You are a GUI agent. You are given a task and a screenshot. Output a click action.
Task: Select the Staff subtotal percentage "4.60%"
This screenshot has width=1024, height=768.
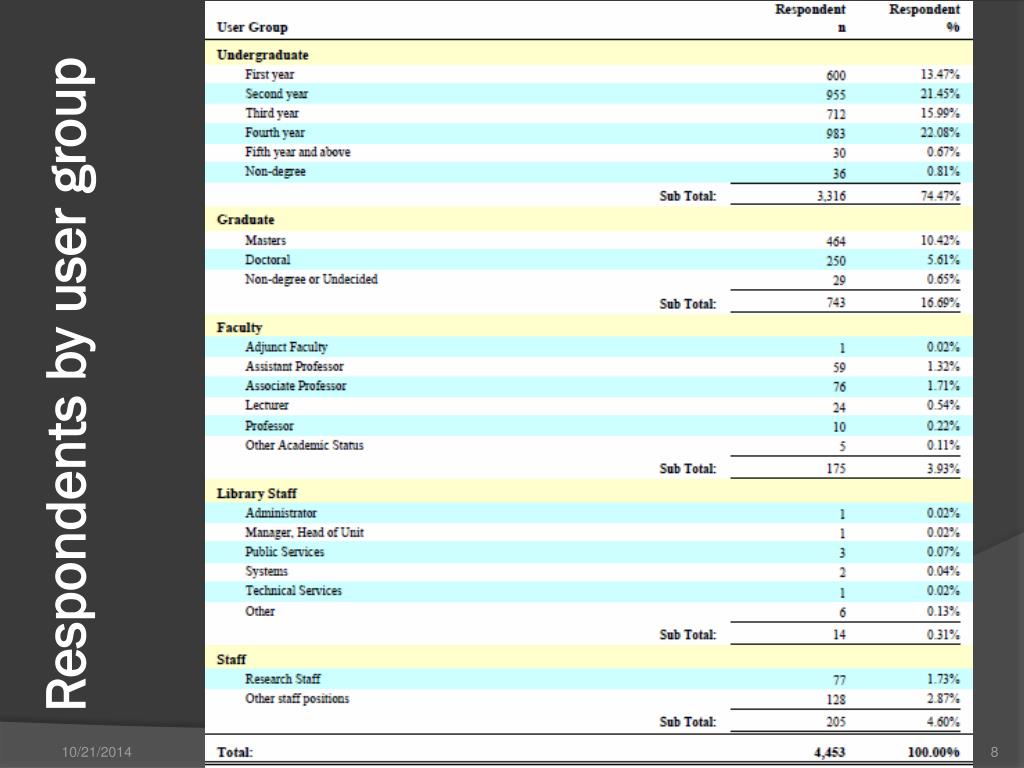click(944, 722)
